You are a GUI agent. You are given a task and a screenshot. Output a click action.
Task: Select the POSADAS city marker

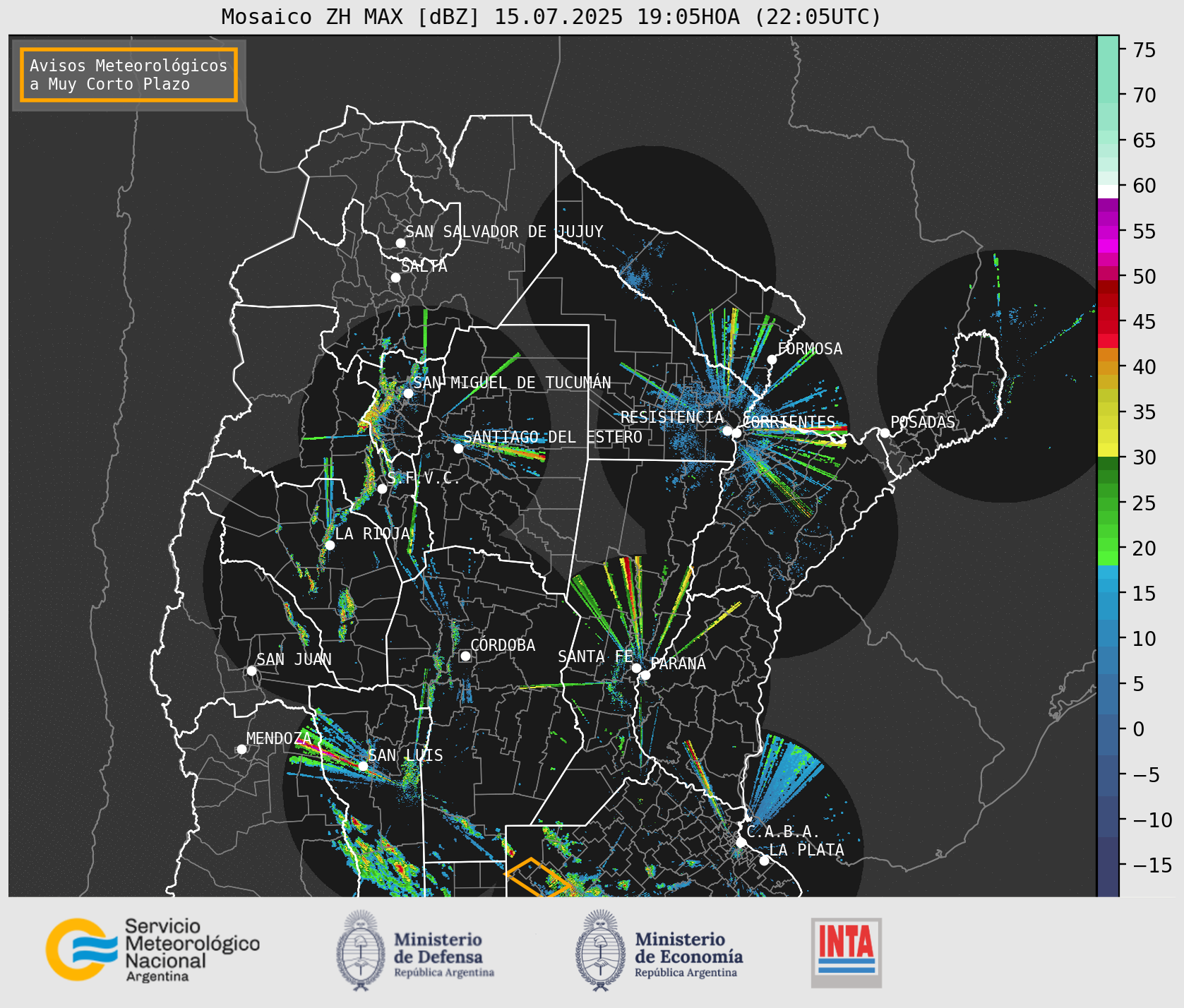pos(885,433)
